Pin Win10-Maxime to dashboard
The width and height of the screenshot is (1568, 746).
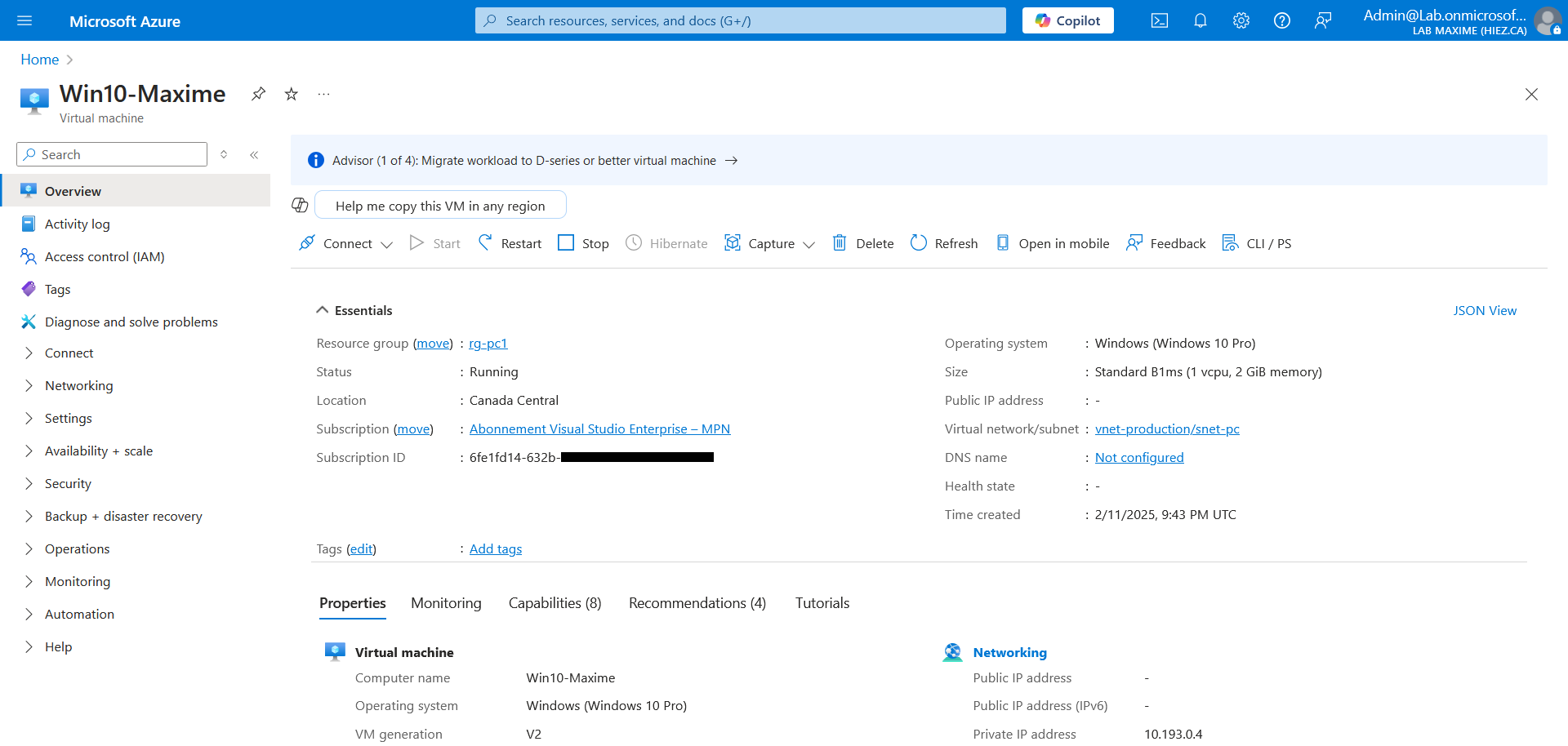[x=258, y=94]
